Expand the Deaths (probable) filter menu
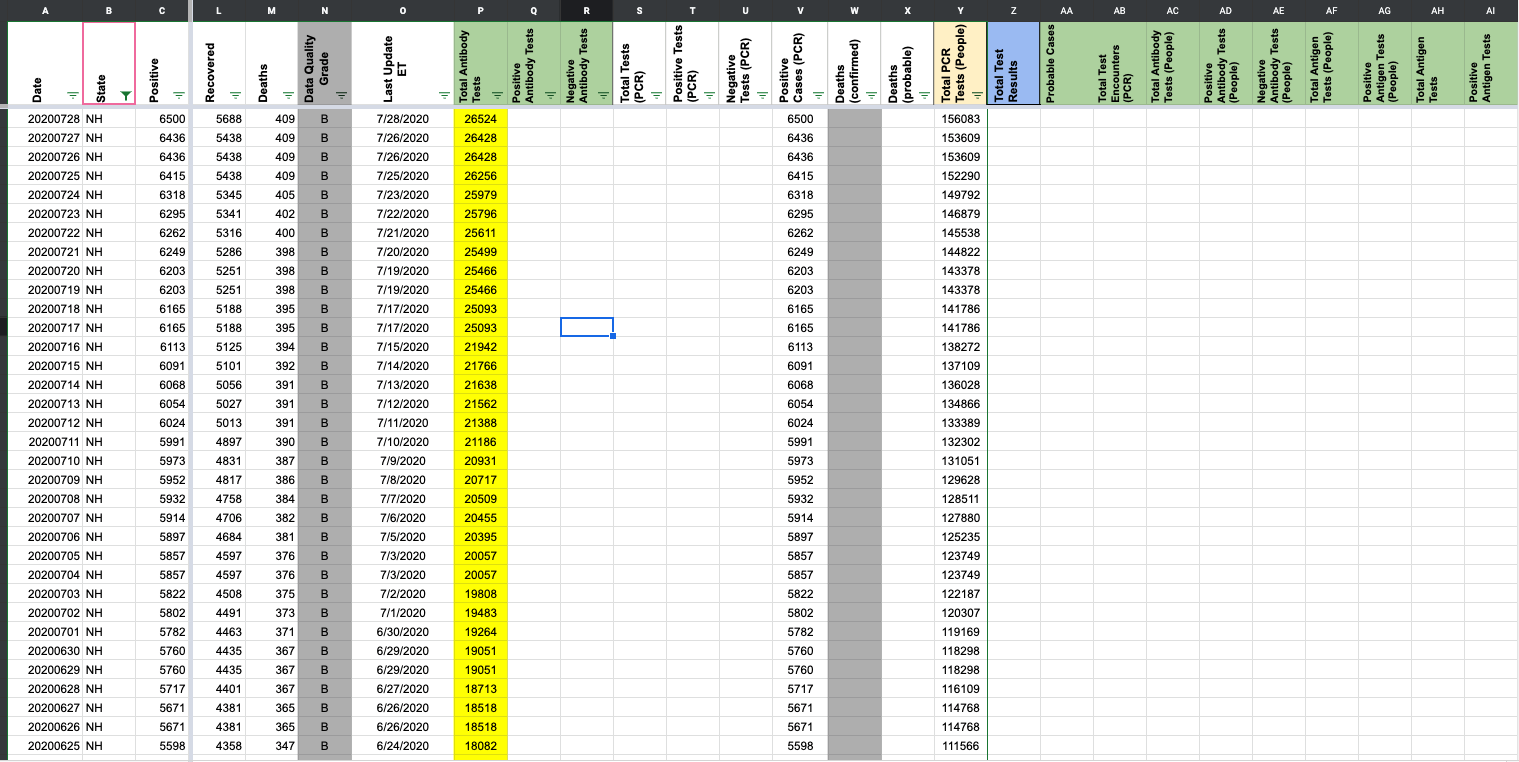Image resolution: width=1519 pixels, height=762 pixels. [924, 95]
